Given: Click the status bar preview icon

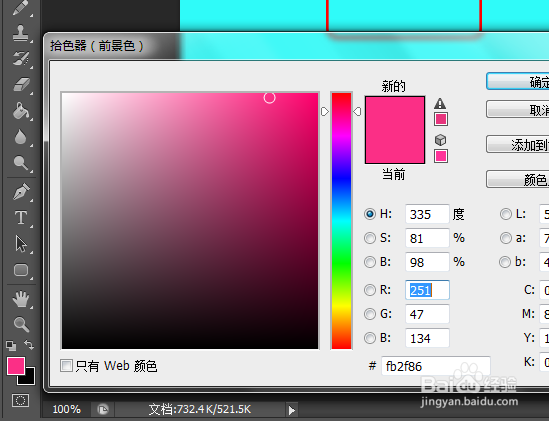Looking at the screenshot, I should [103, 409].
